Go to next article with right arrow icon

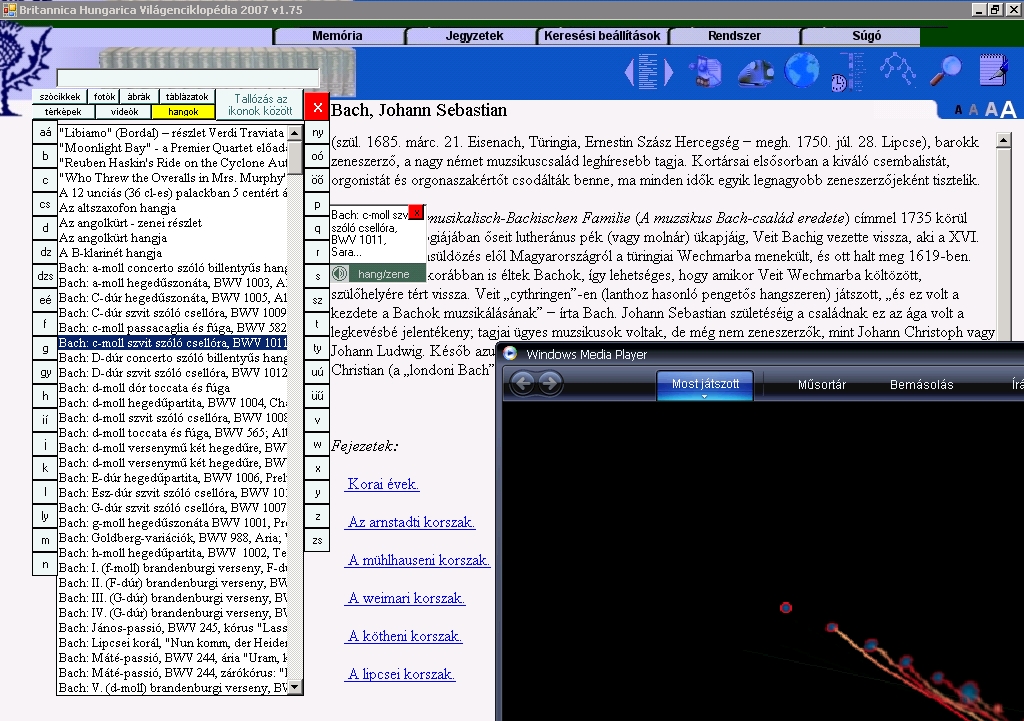point(668,72)
